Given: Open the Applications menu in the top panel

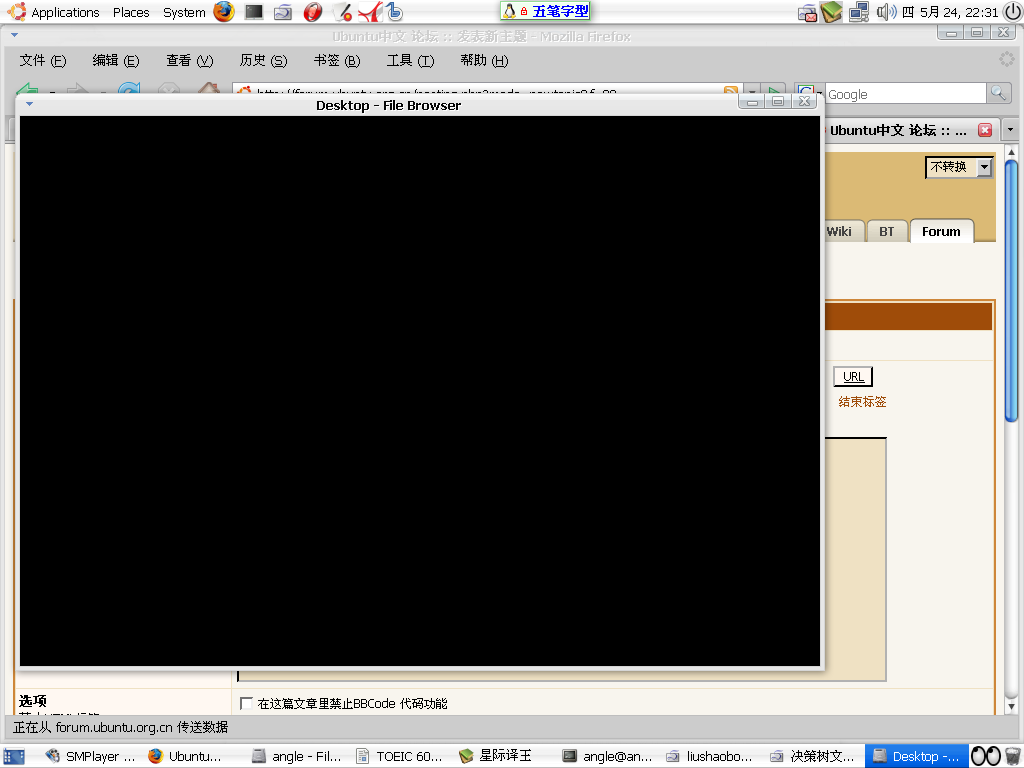Looking at the screenshot, I should [x=54, y=12].
